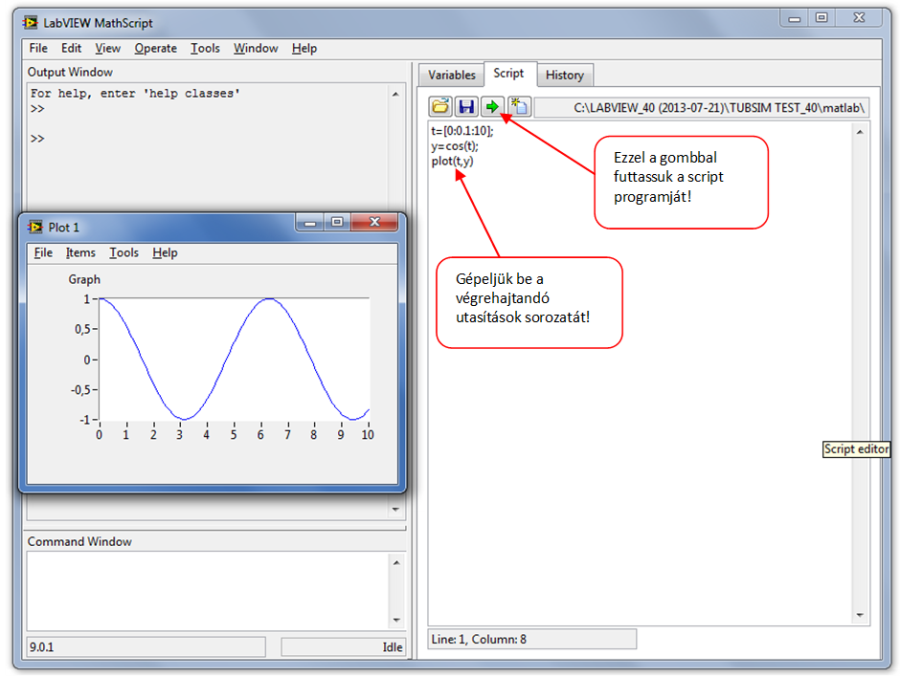Click the 9.0.1 version status field

[x=146, y=647]
